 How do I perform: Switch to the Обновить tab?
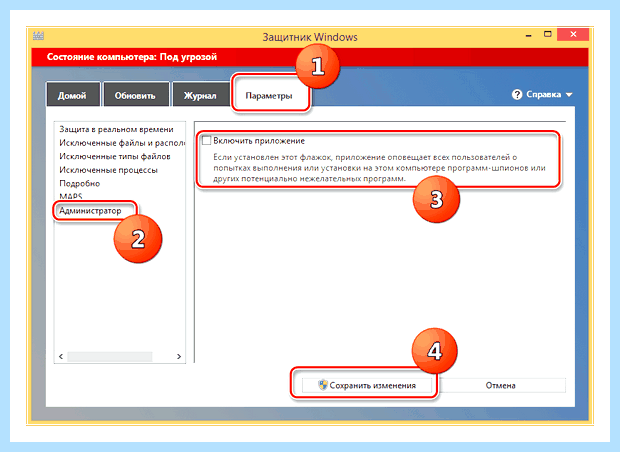[x=136, y=95]
